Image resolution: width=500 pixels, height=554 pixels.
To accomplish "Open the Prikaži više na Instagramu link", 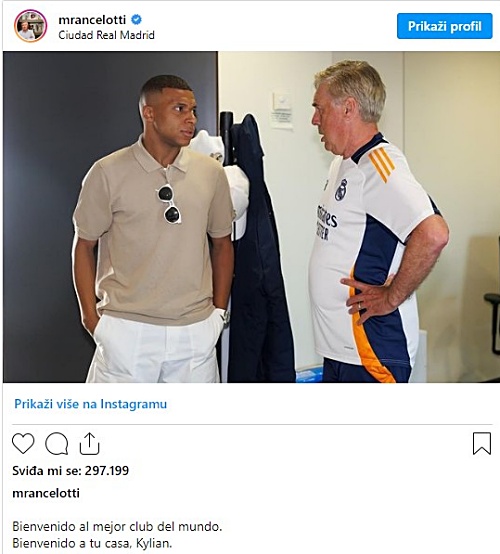I will tap(90, 404).
